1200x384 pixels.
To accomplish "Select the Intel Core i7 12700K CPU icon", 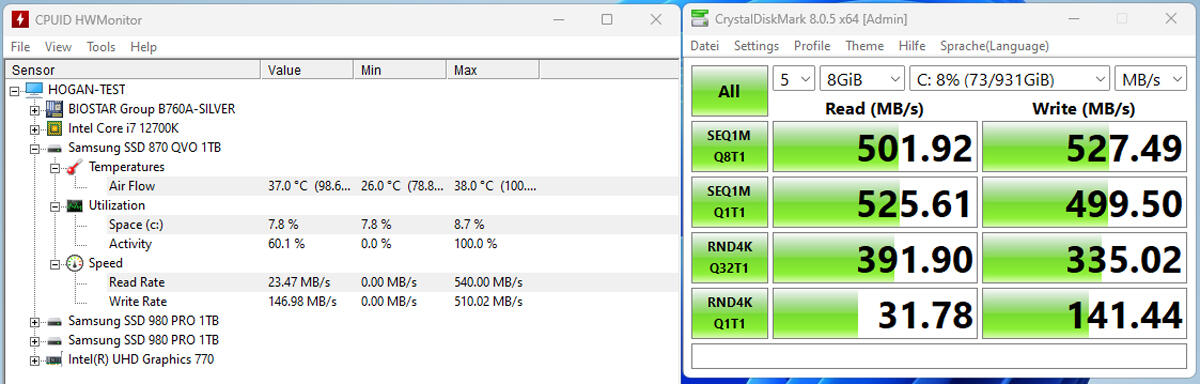I will click(54, 128).
